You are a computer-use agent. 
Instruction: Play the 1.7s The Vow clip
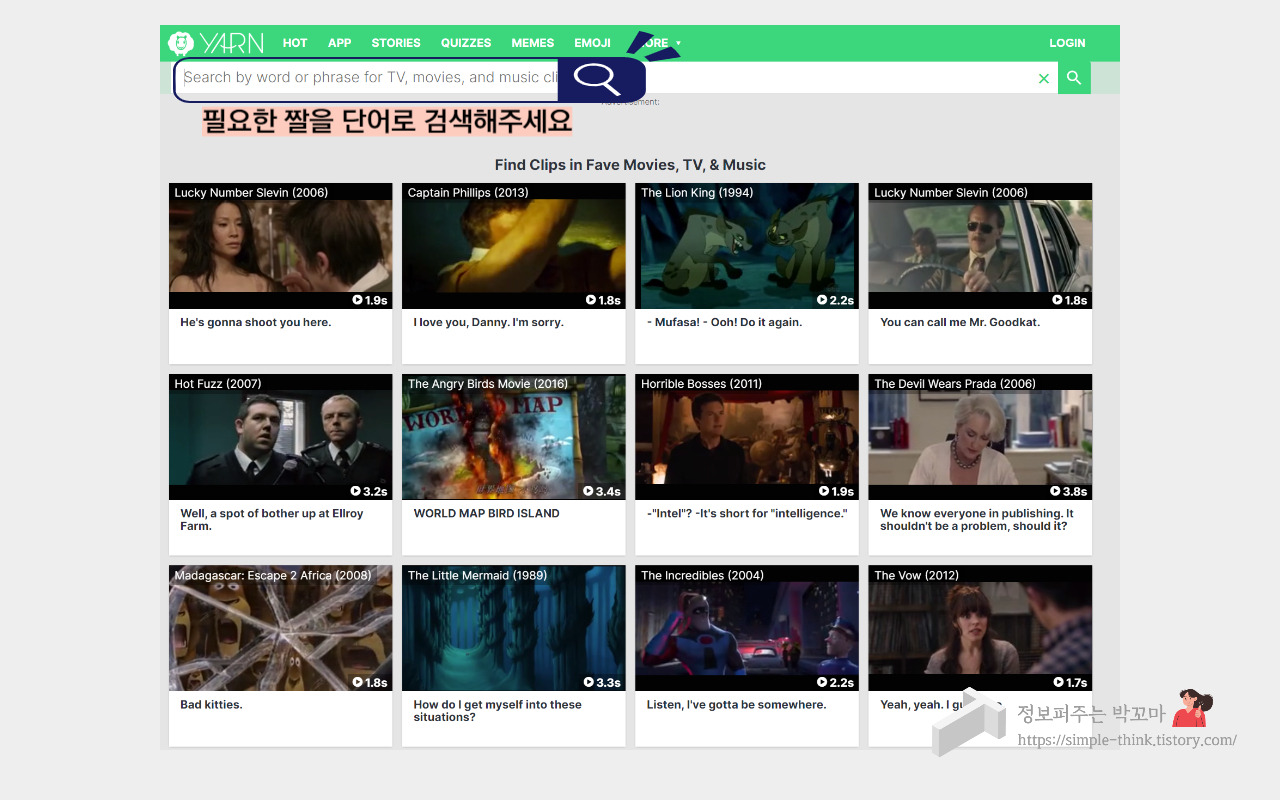[x=1070, y=683]
